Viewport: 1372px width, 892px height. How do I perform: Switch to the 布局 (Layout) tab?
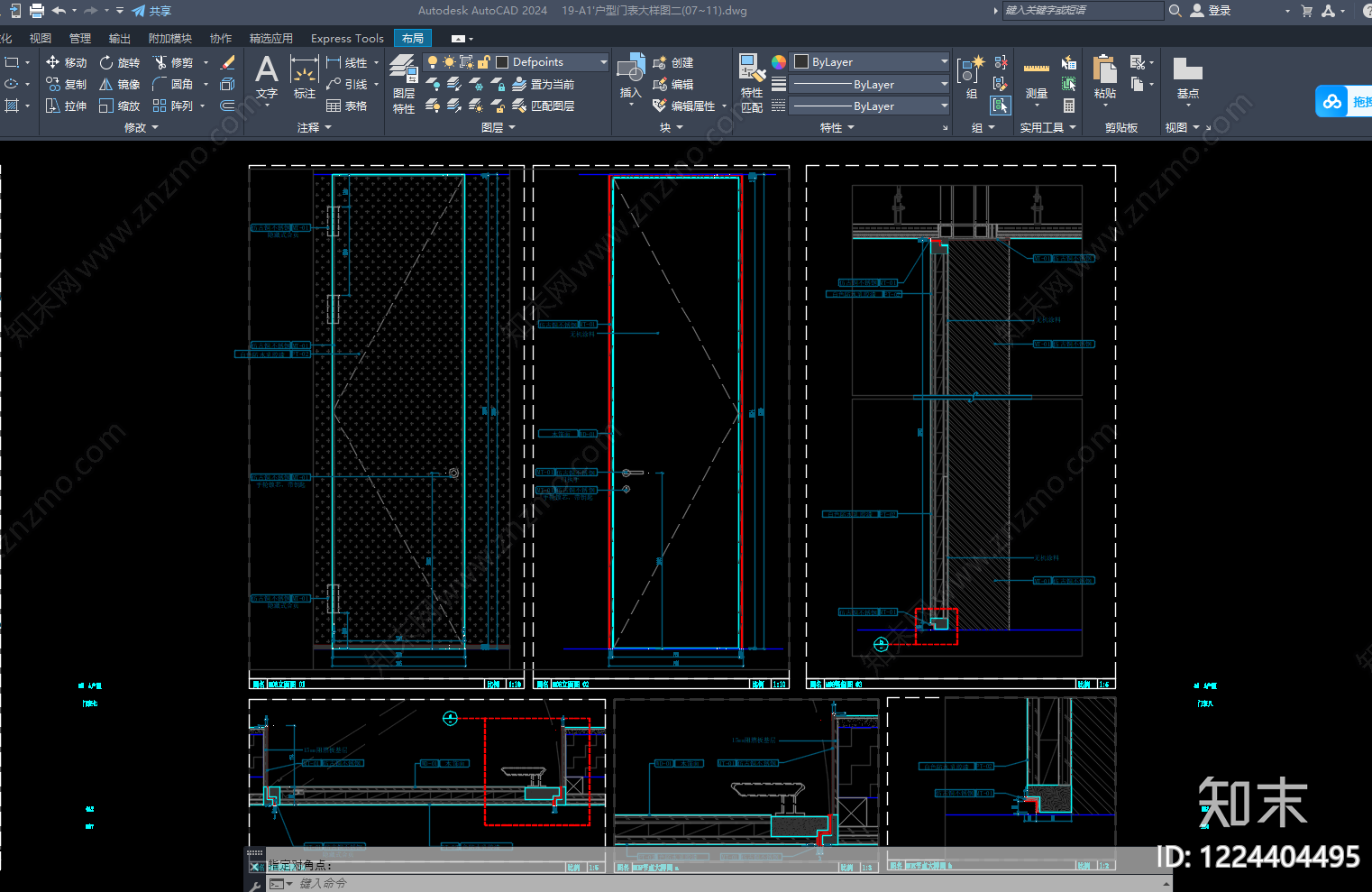tap(413, 39)
